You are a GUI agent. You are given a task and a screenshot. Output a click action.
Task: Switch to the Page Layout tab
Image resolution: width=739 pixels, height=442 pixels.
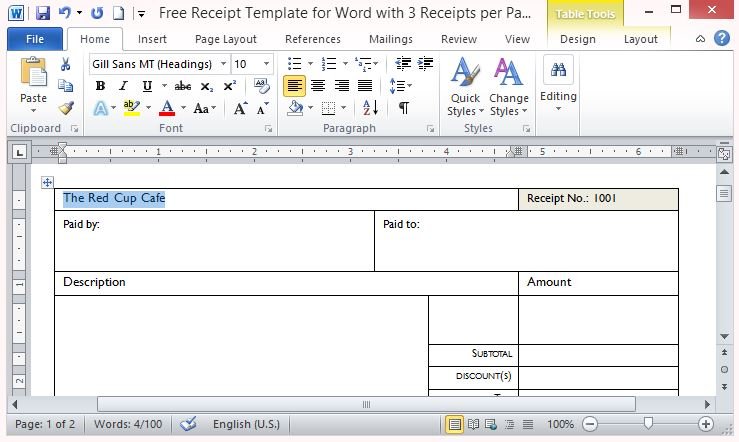click(x=225, y=39)
